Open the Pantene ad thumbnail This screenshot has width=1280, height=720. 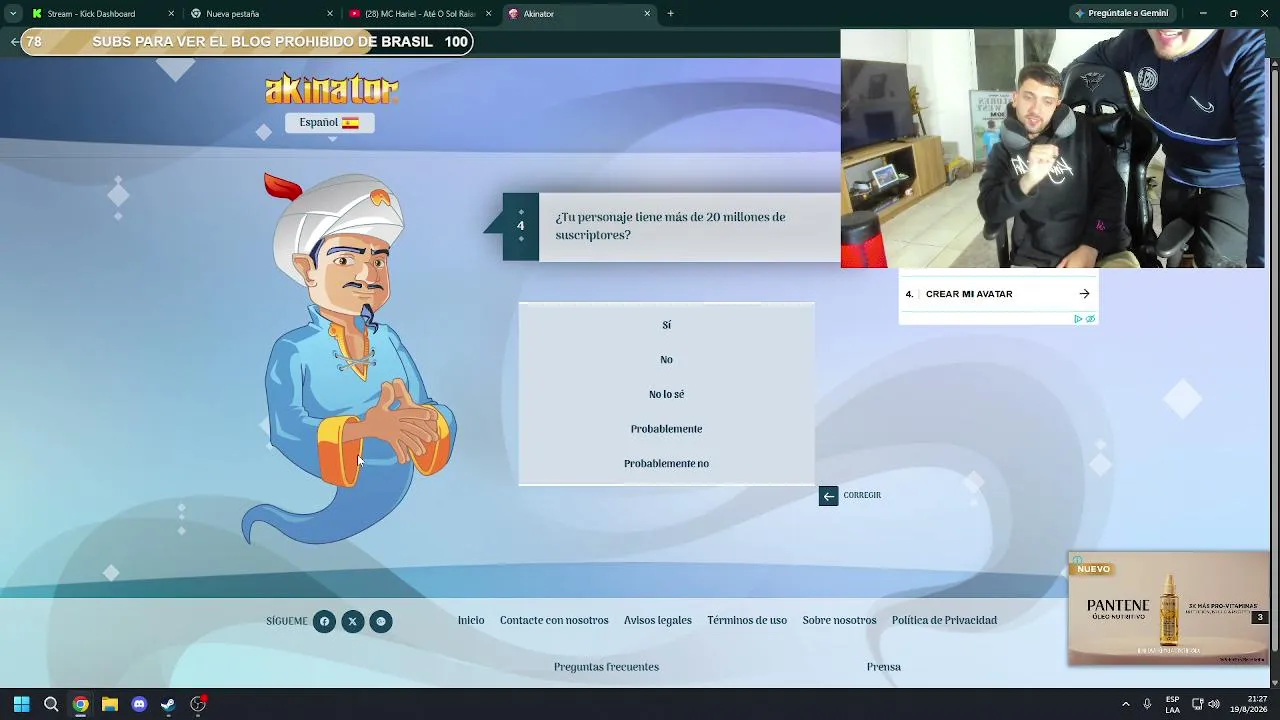click(x=1168, y=608)
